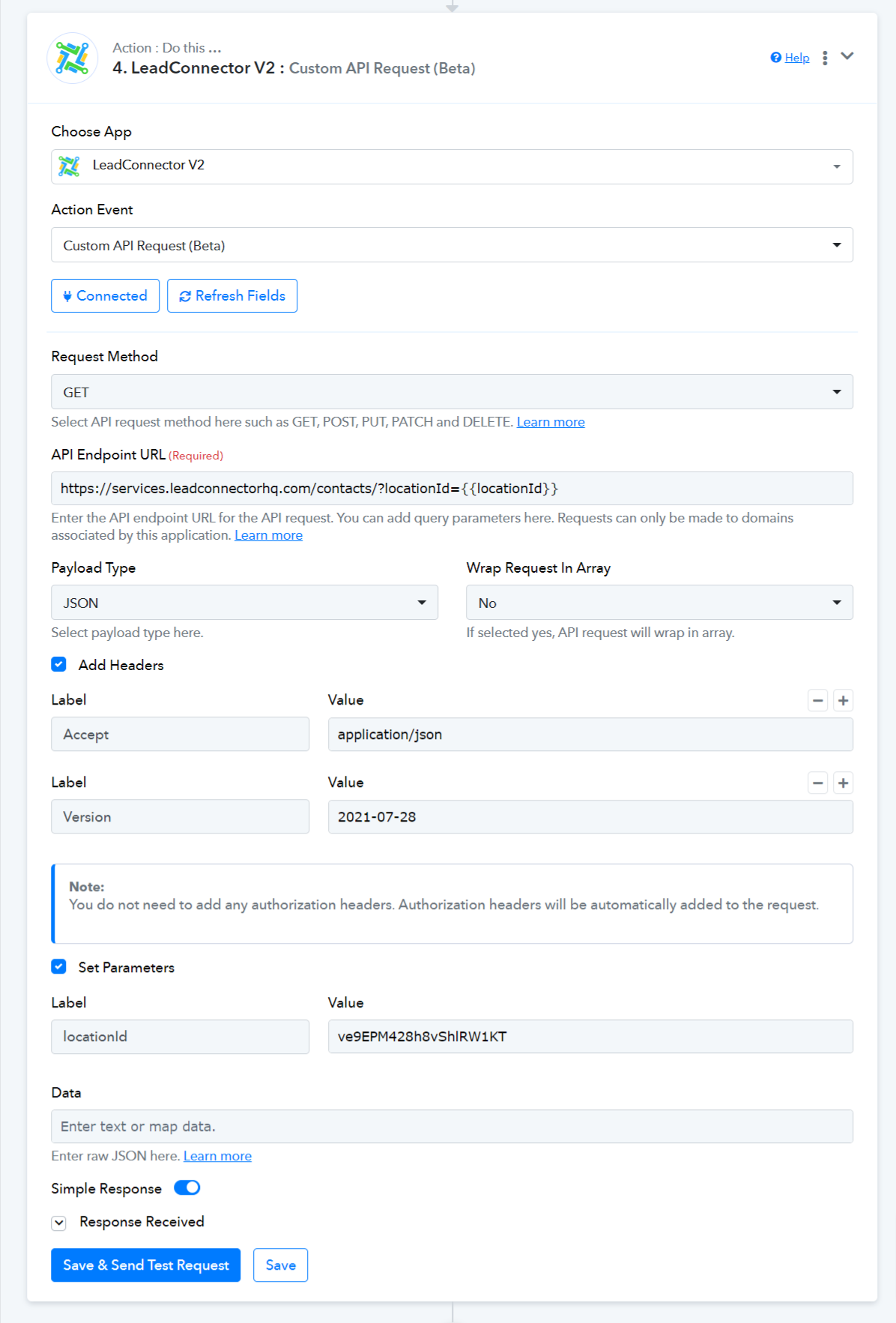Click the Save button
Viewport: 896px width, 1323px height.
click(x=281, y=1265)
